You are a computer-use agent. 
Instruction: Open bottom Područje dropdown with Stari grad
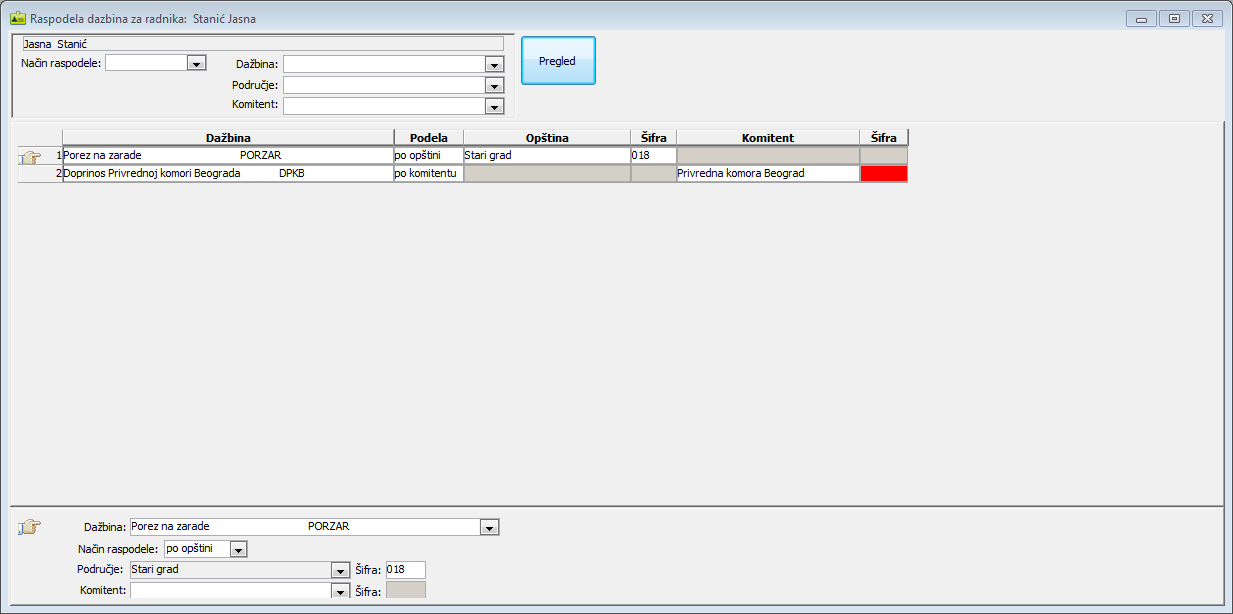[x=338, y=570]
